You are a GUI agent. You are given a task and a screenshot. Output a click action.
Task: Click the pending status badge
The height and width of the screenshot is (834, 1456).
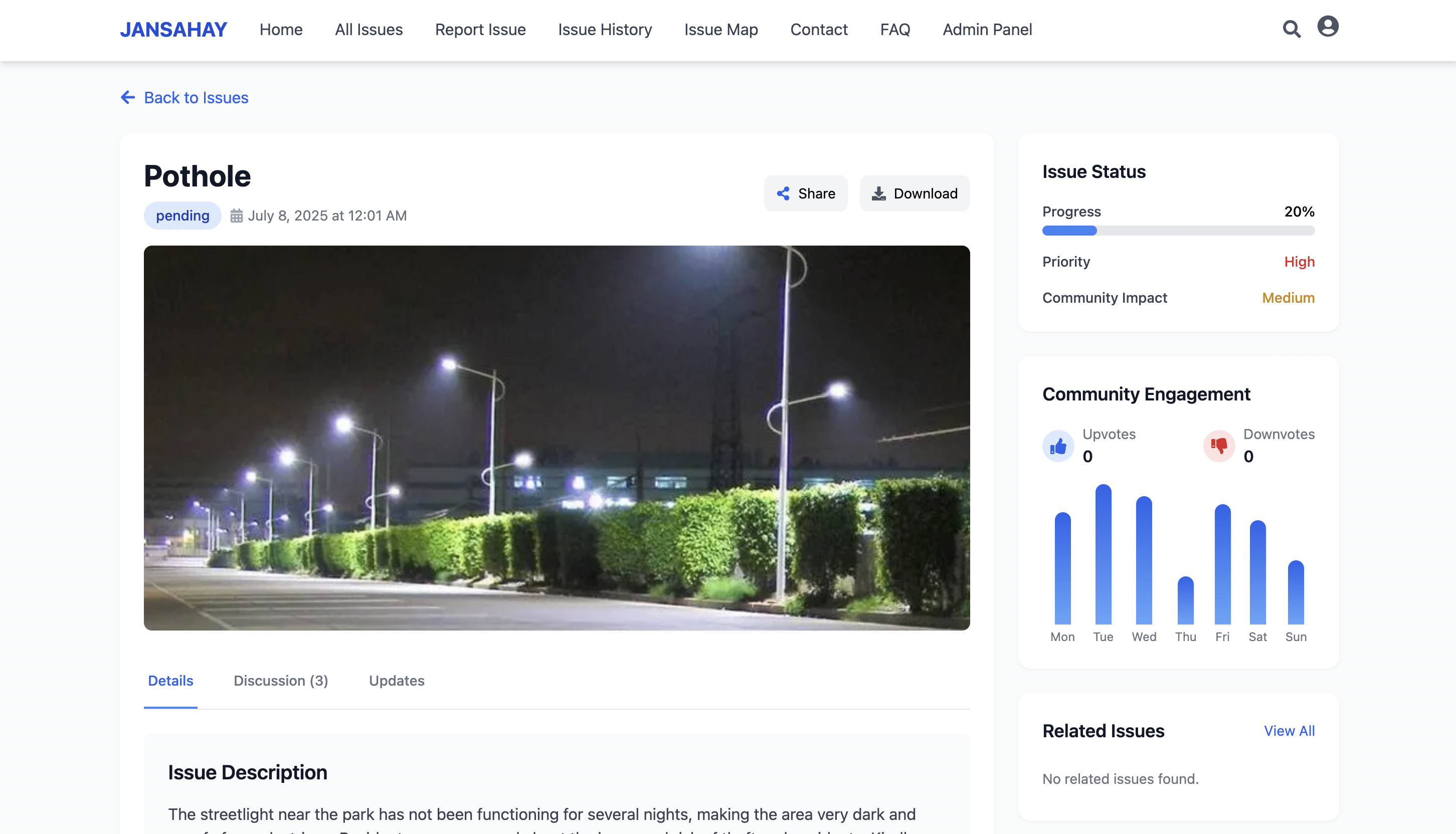182,216
